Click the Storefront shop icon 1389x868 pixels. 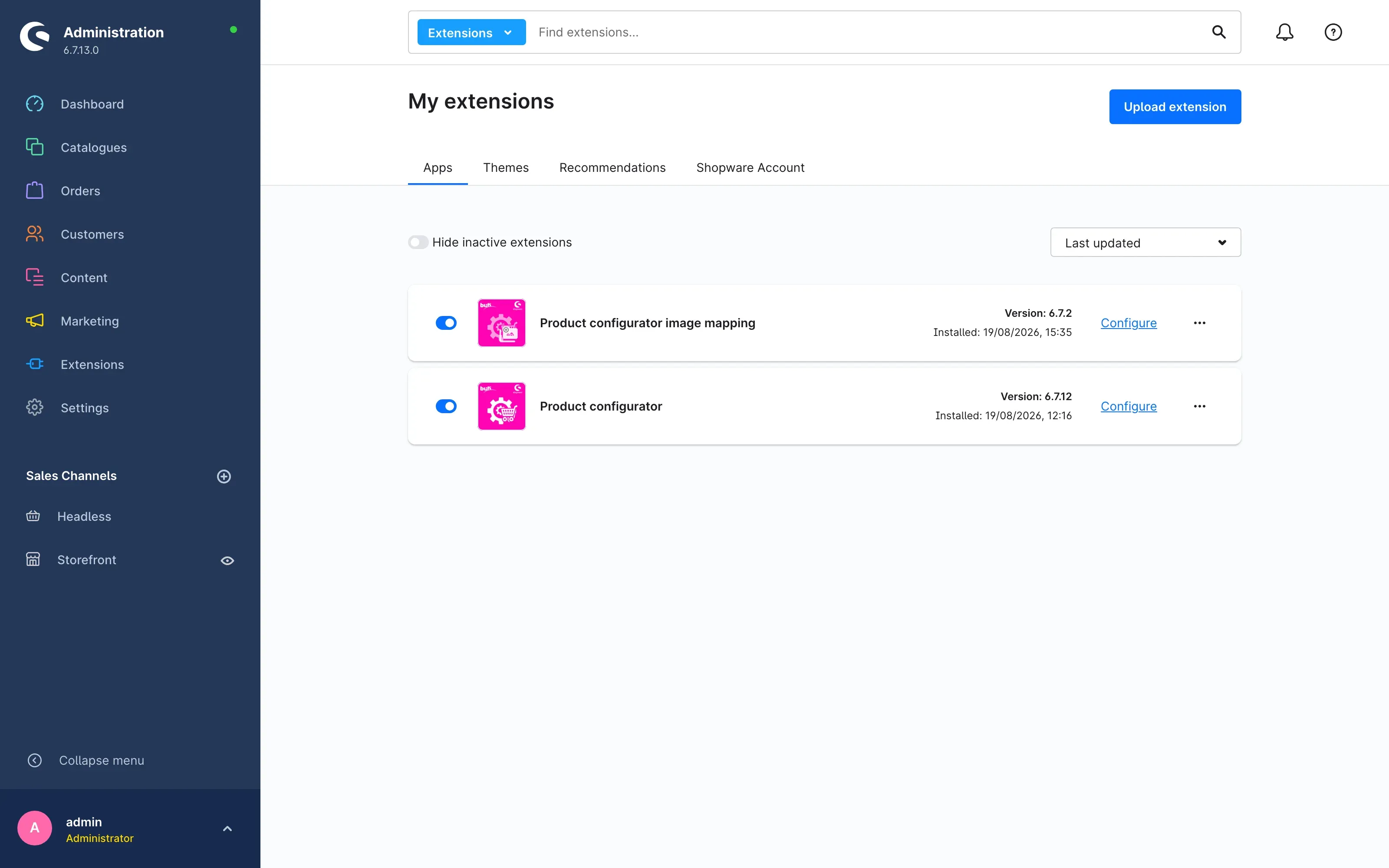pos(33,559)
